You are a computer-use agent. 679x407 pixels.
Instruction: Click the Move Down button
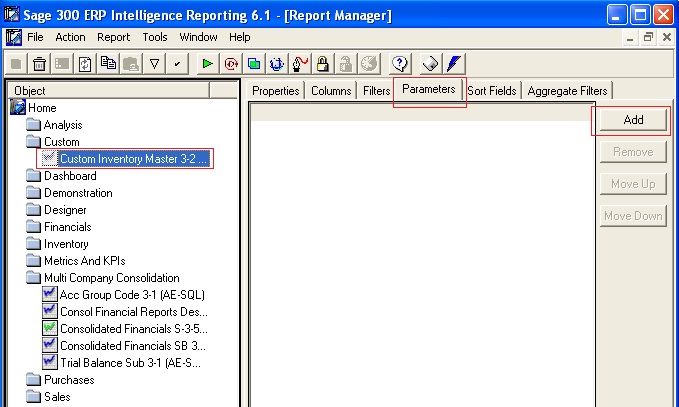[633, 216]
